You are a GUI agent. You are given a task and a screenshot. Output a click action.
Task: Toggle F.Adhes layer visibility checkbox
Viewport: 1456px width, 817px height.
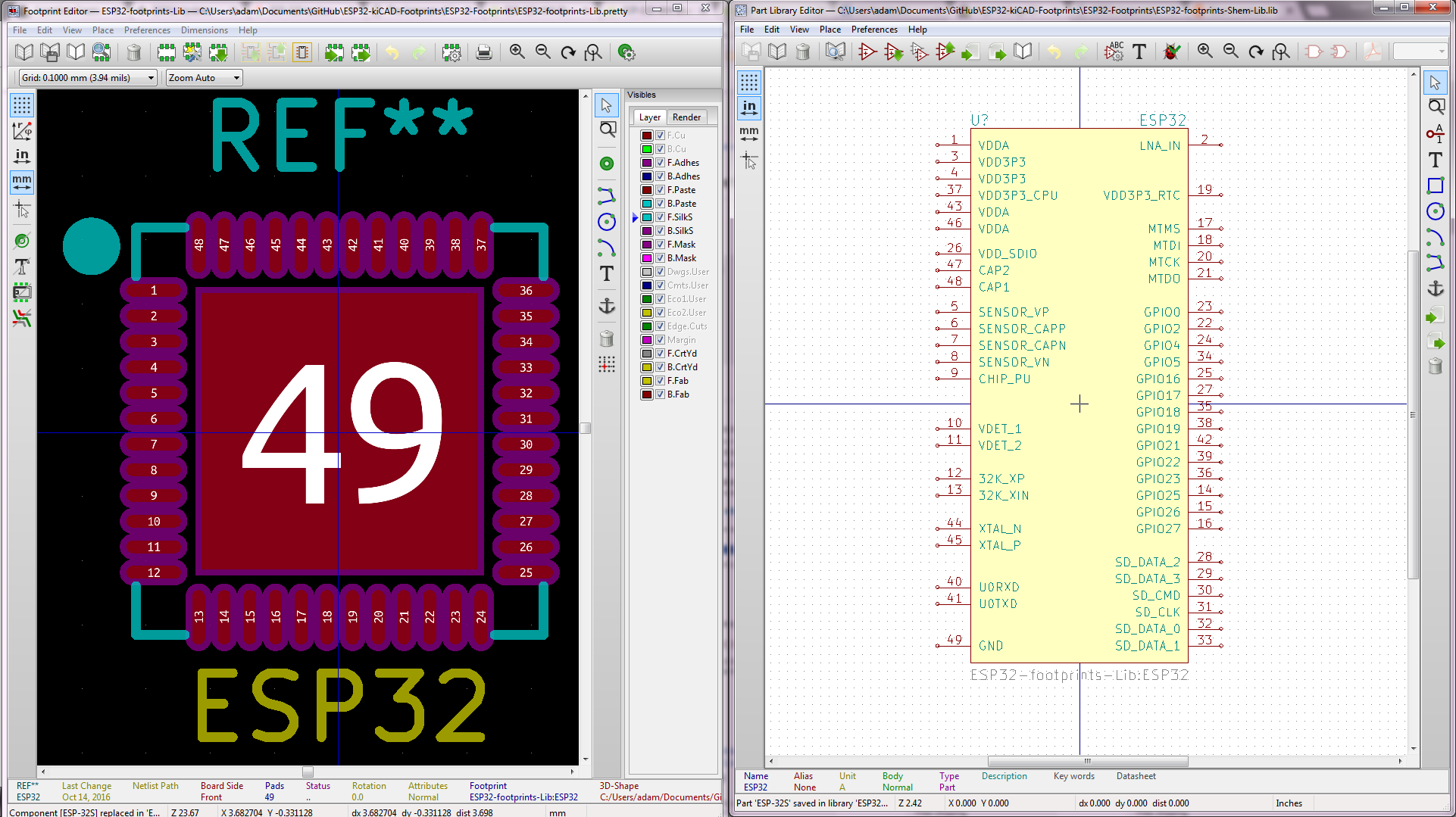(x=660, y=163)
